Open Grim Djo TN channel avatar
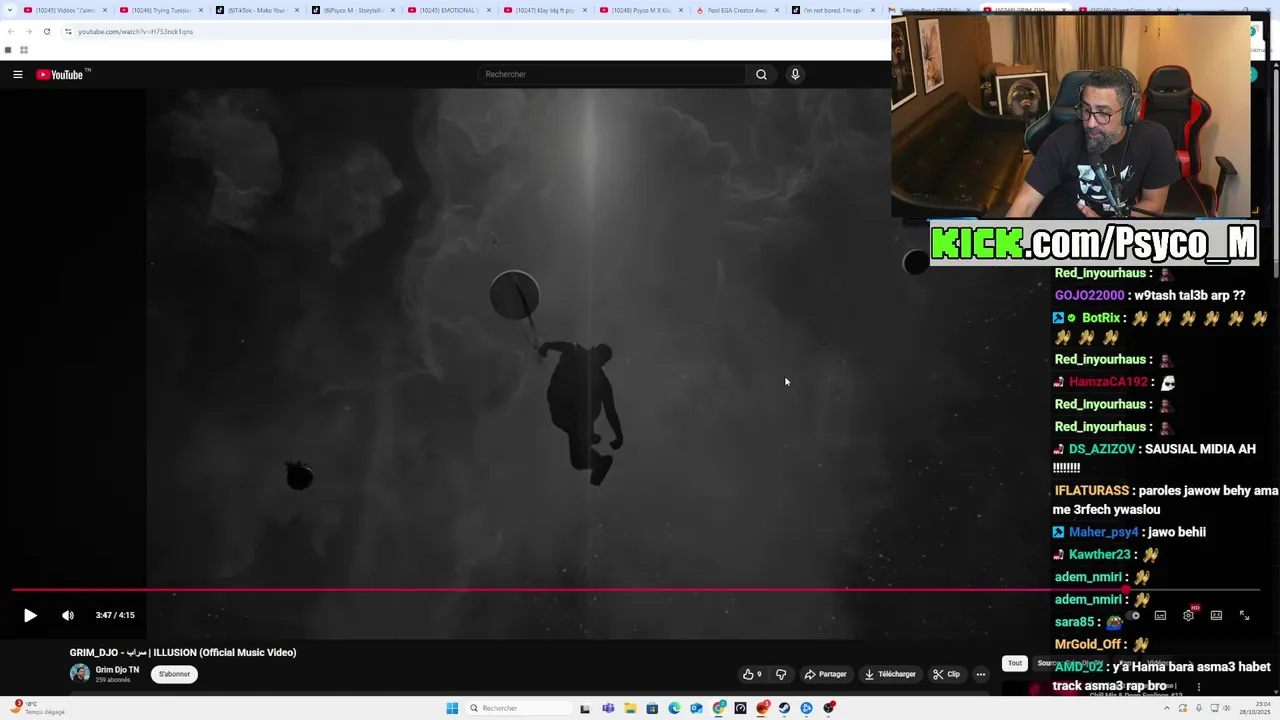The height and width of the screenshot is (720, 1280). pos(79,673)
